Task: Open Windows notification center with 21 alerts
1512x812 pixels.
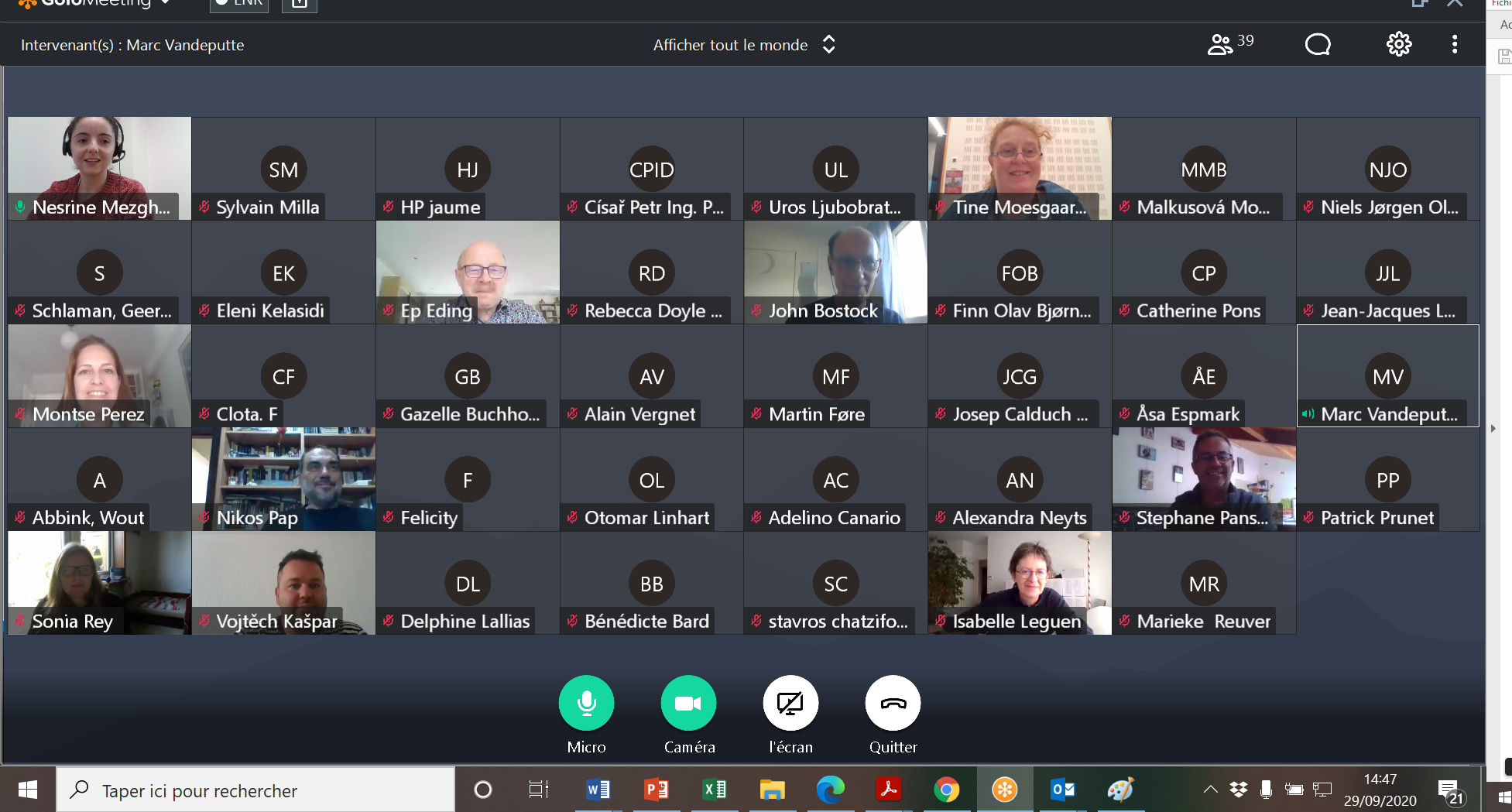Action: tap(1449, 791)
